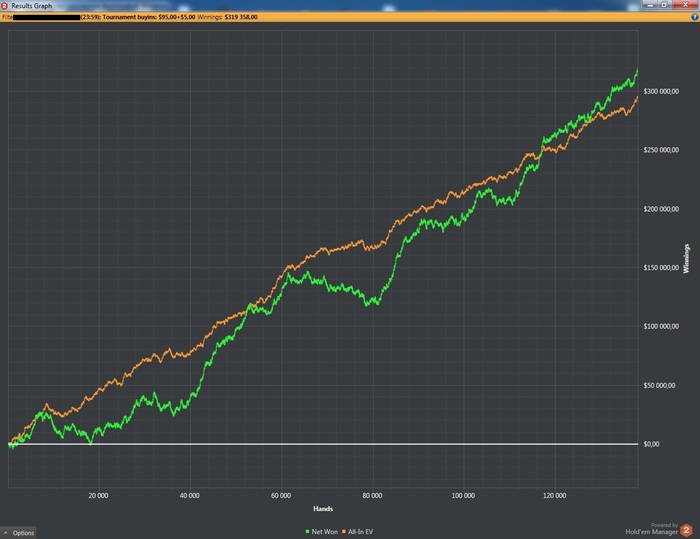Click the green Net Won legend swatch
The image size is (700, 539).
[x=307, y=531]
